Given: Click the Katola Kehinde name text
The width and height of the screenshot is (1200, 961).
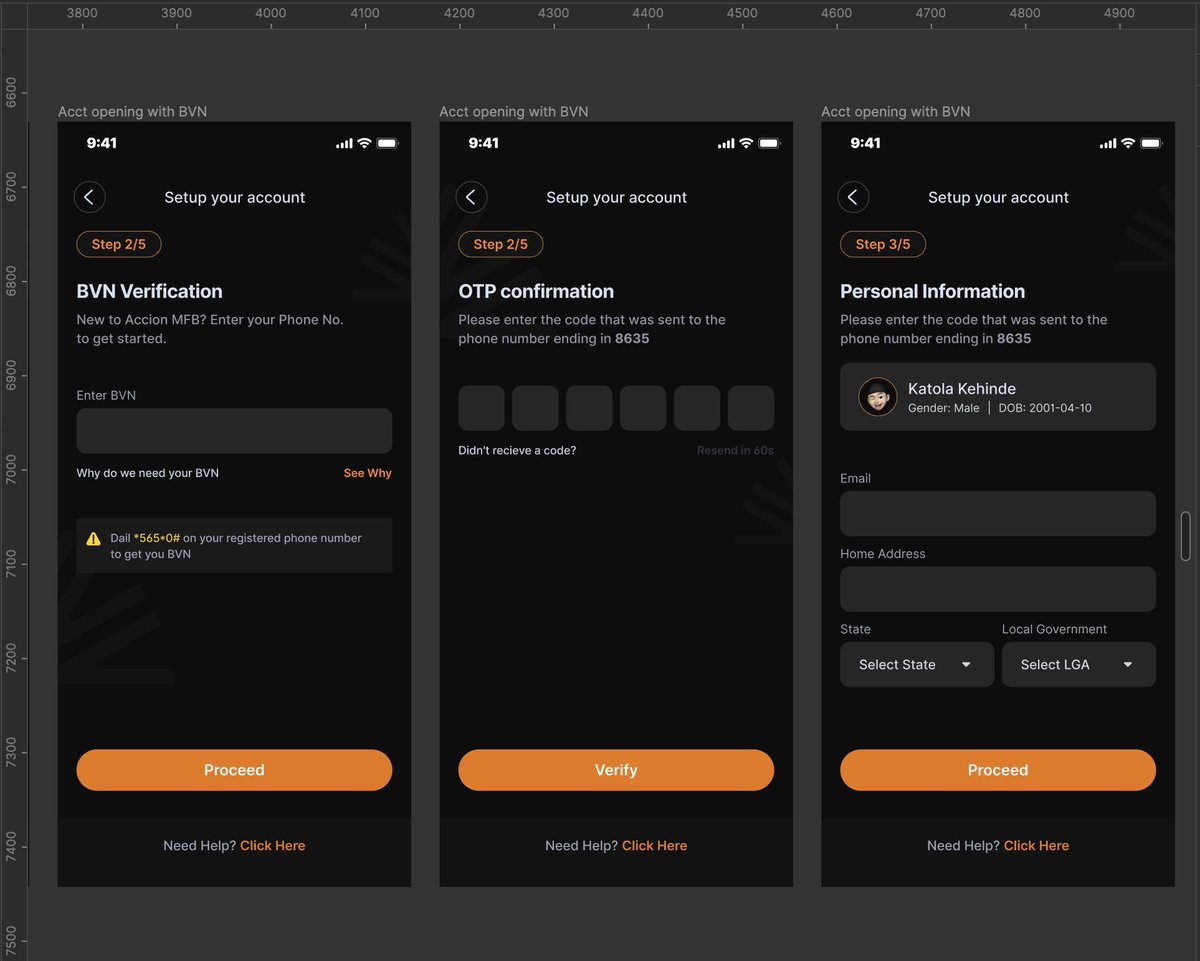Looking at the screenshot, I should (x=962, y=389).
